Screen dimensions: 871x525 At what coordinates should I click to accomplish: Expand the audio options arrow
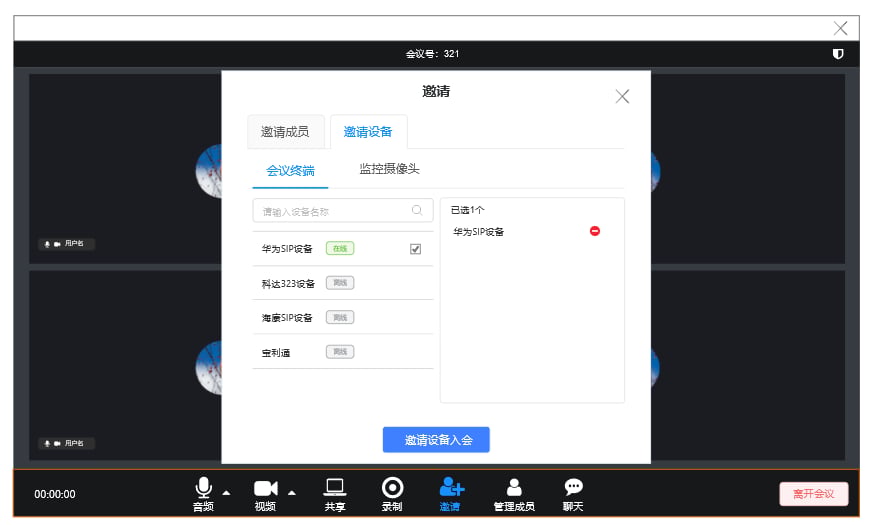[227, 493]
